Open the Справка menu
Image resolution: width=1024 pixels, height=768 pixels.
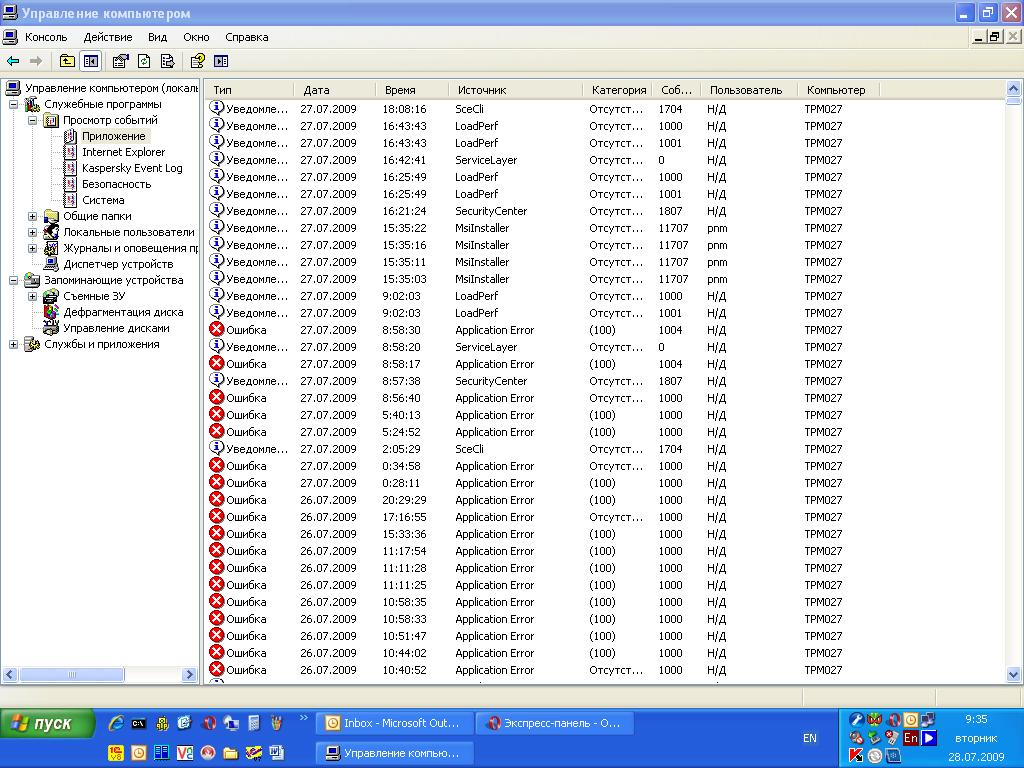pos(247,37)
